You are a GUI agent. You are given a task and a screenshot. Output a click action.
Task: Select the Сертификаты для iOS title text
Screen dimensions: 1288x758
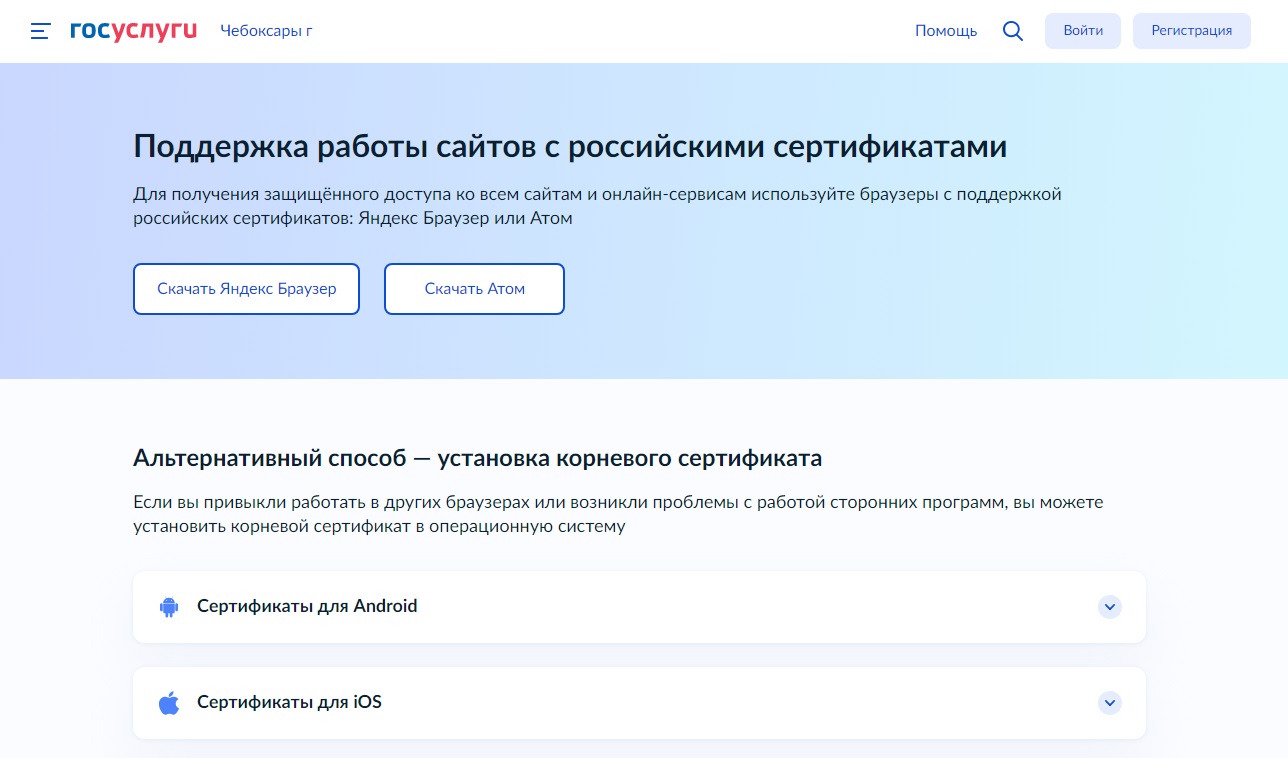(x=289, y=702)
